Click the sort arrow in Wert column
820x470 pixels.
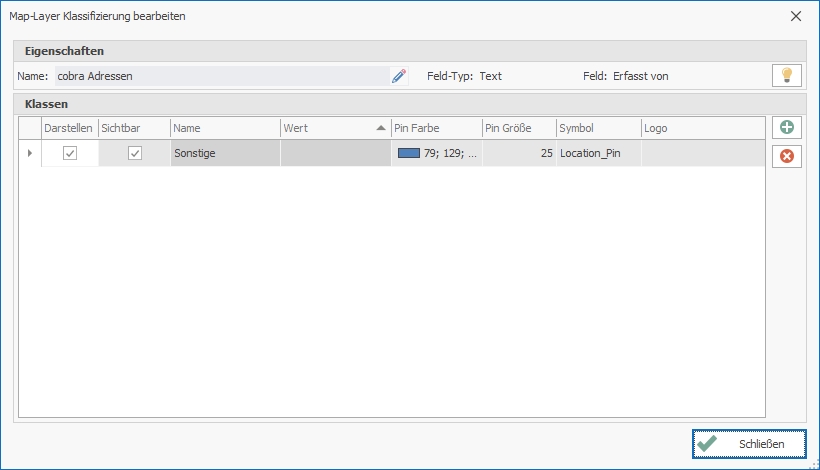point(380,128)
